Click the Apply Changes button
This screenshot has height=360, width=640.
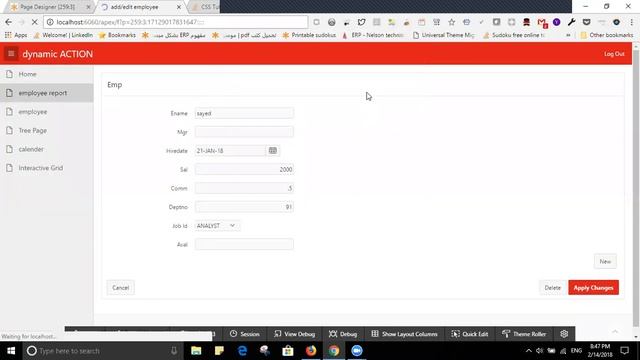pos(593,288)
